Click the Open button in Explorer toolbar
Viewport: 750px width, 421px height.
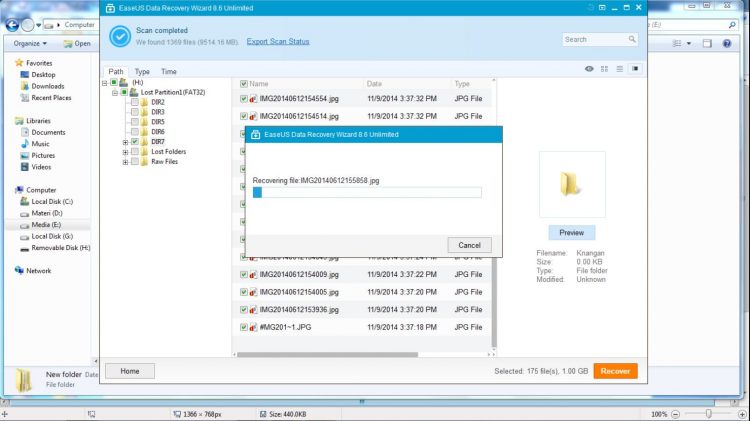tap(77, 44)
